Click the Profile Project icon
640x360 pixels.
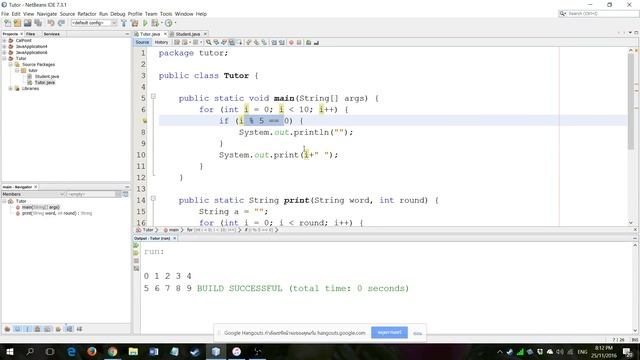click(168, 23)
